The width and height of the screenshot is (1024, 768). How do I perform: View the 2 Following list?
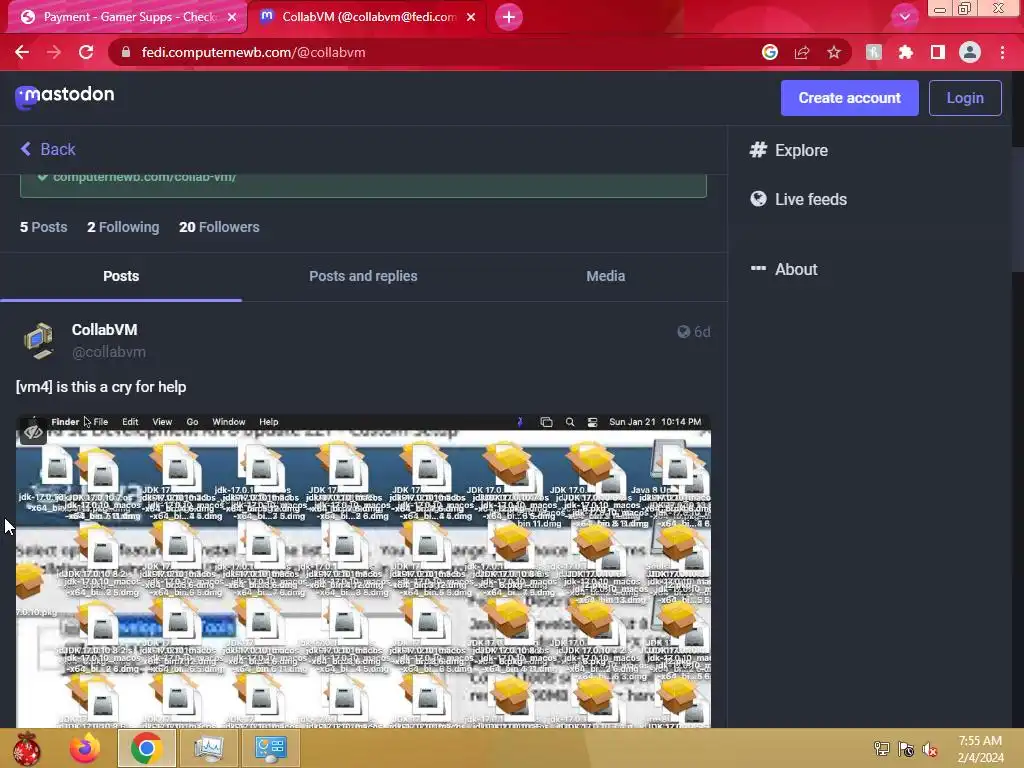pyautogui.click(x=123, y=227)
